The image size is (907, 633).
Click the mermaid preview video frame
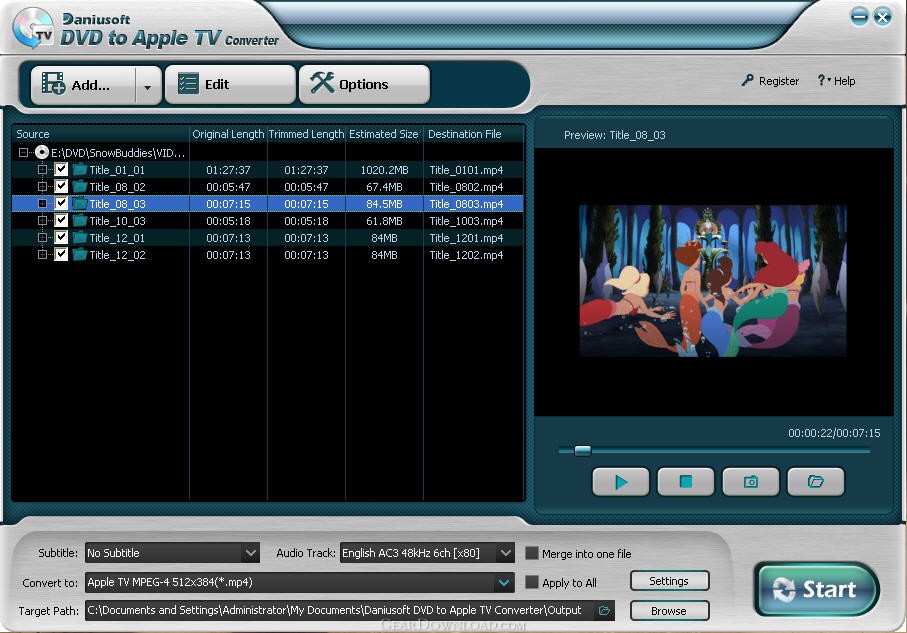[x=713, y=281]
